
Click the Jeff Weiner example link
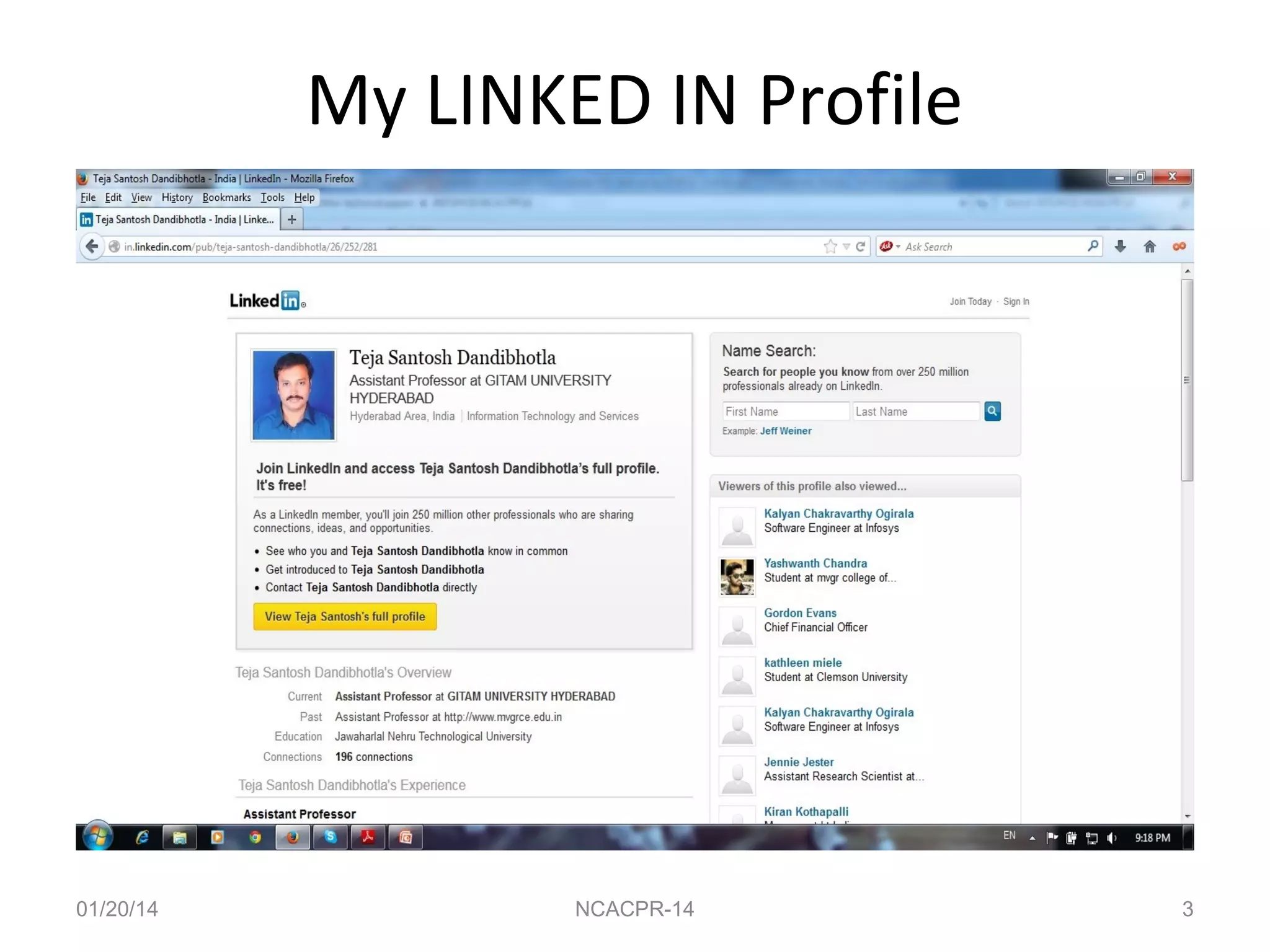click(x=786, y=431)
